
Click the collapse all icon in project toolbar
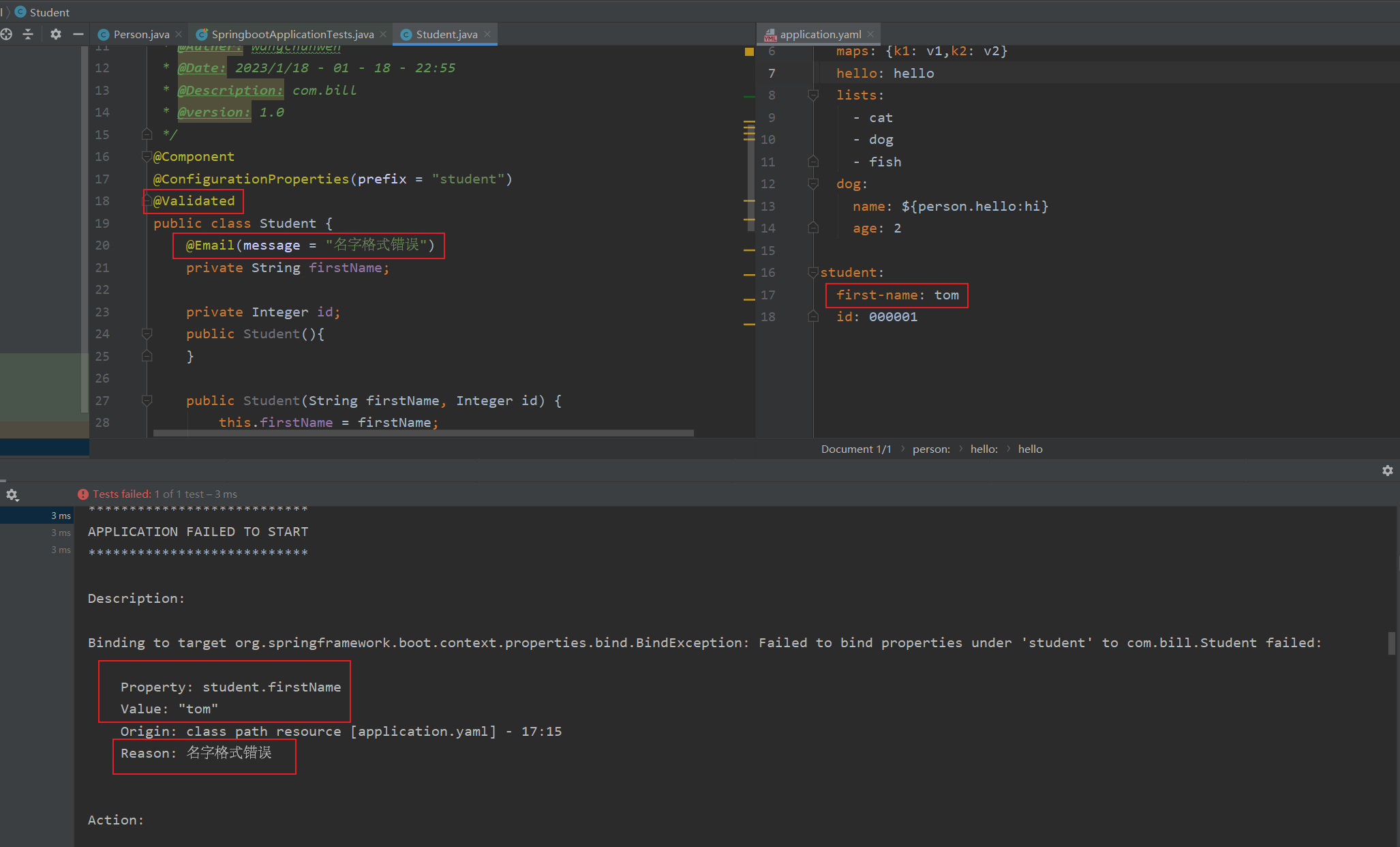tap(28, 34)
